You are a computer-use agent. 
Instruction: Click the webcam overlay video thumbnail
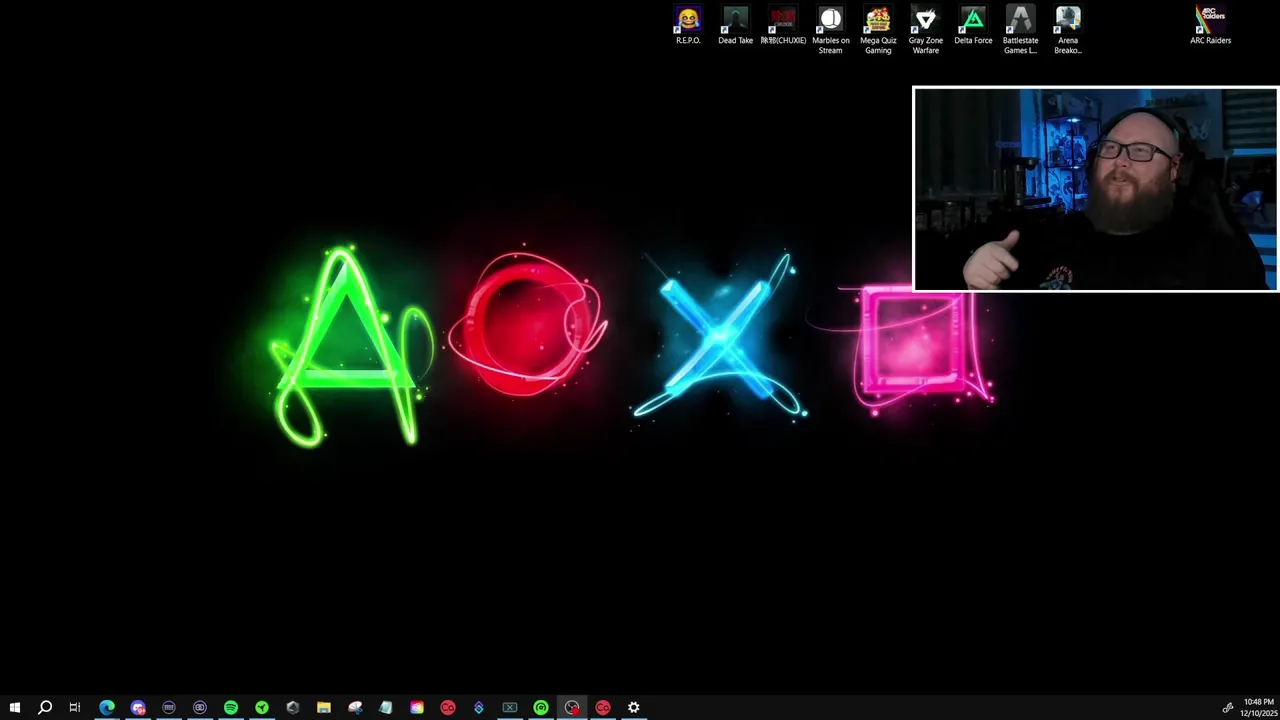coord(1095,189)
